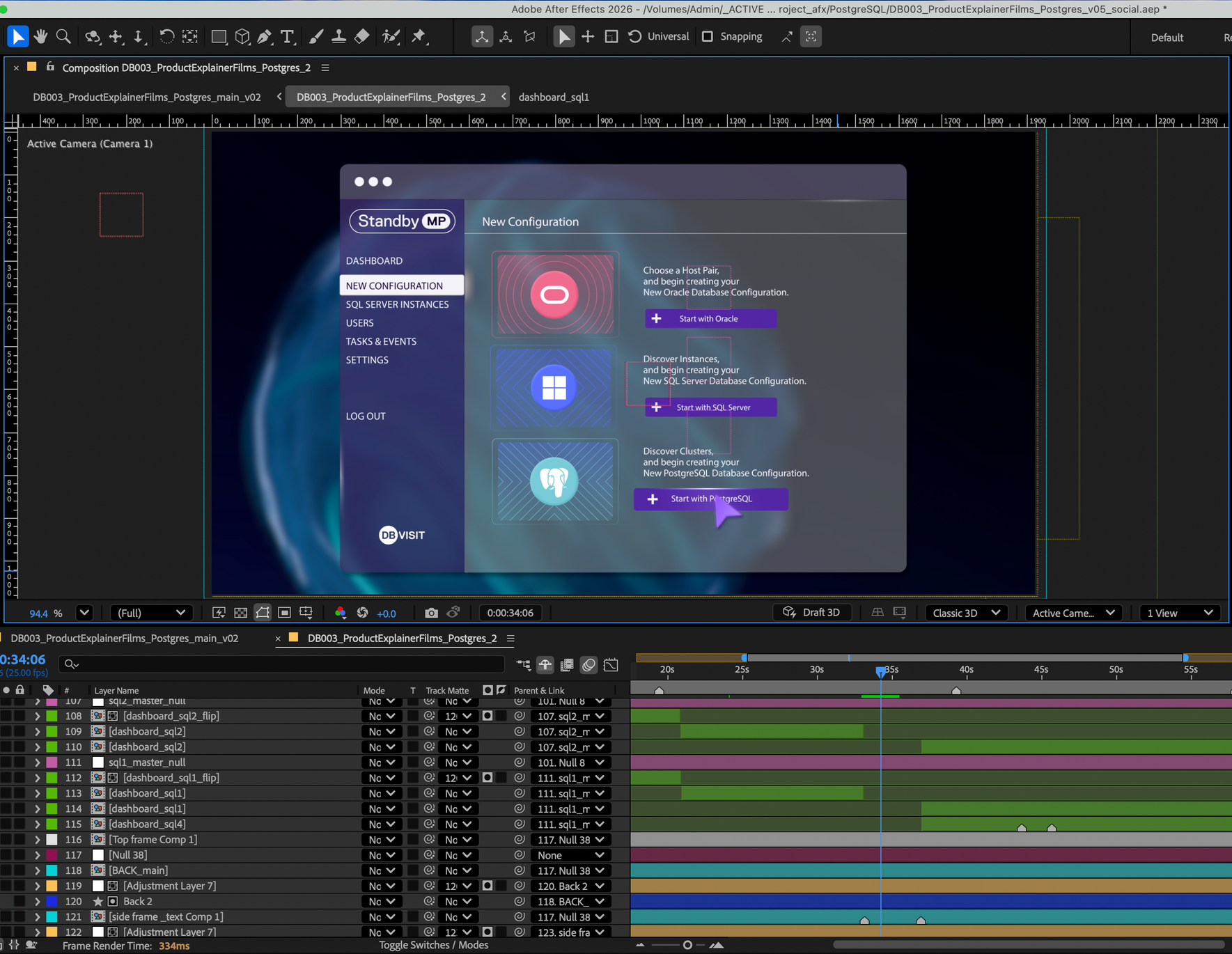This screenshot has width=1232, height=954.
Task: Toggle the Region of Interest icon
Action: click(284, 613)
